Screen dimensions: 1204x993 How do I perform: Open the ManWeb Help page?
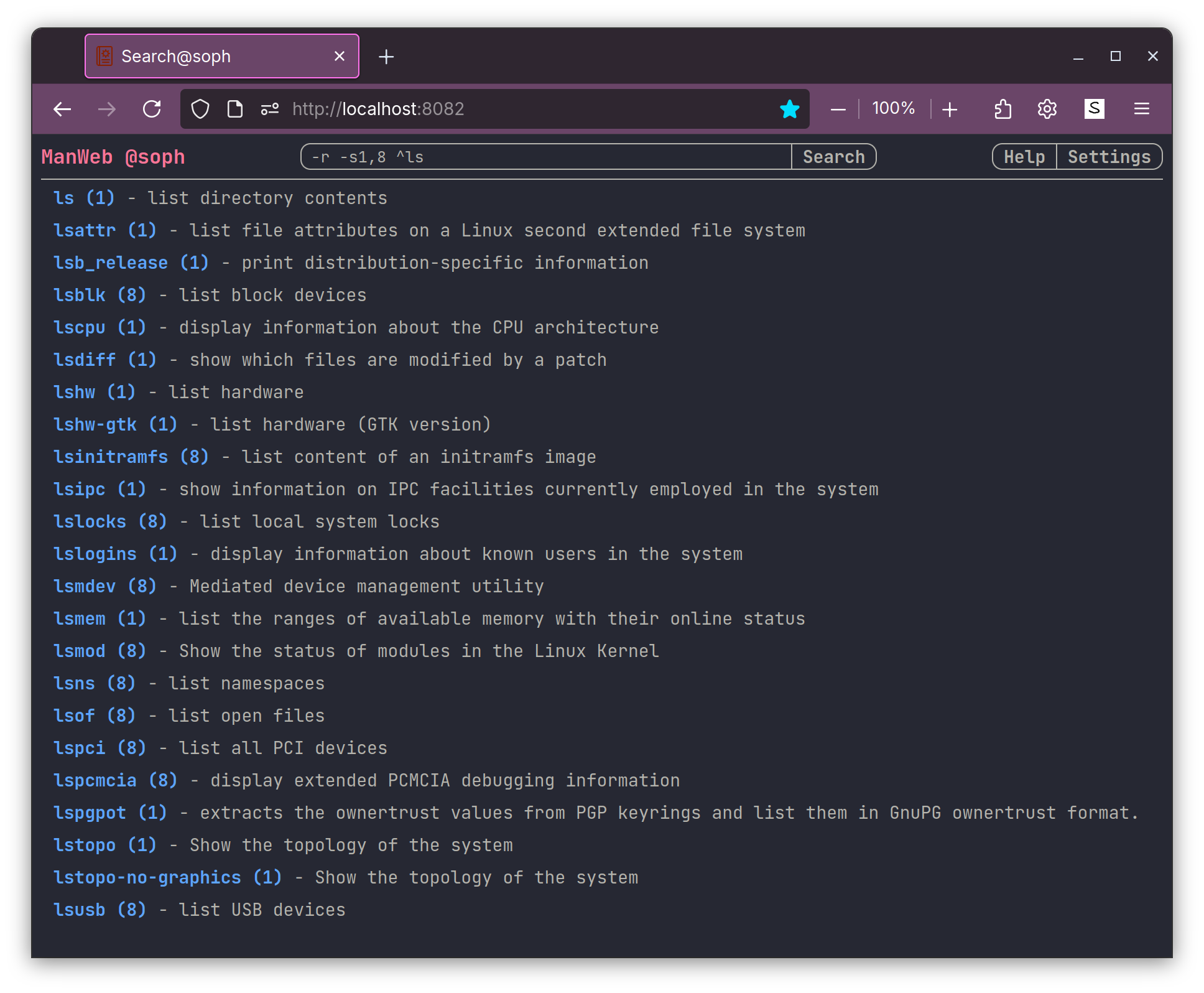[x=1024, y=157]
